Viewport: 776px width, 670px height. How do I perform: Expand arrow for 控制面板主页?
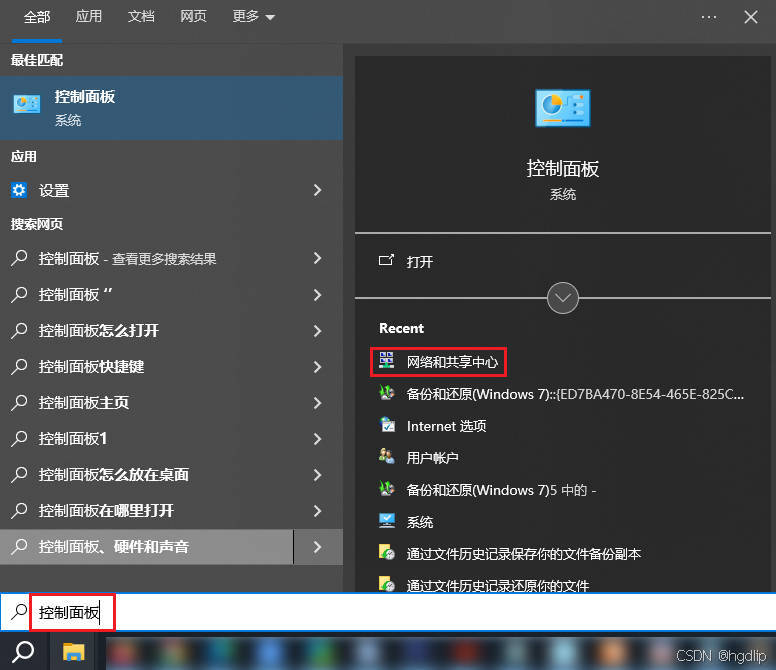318,403
